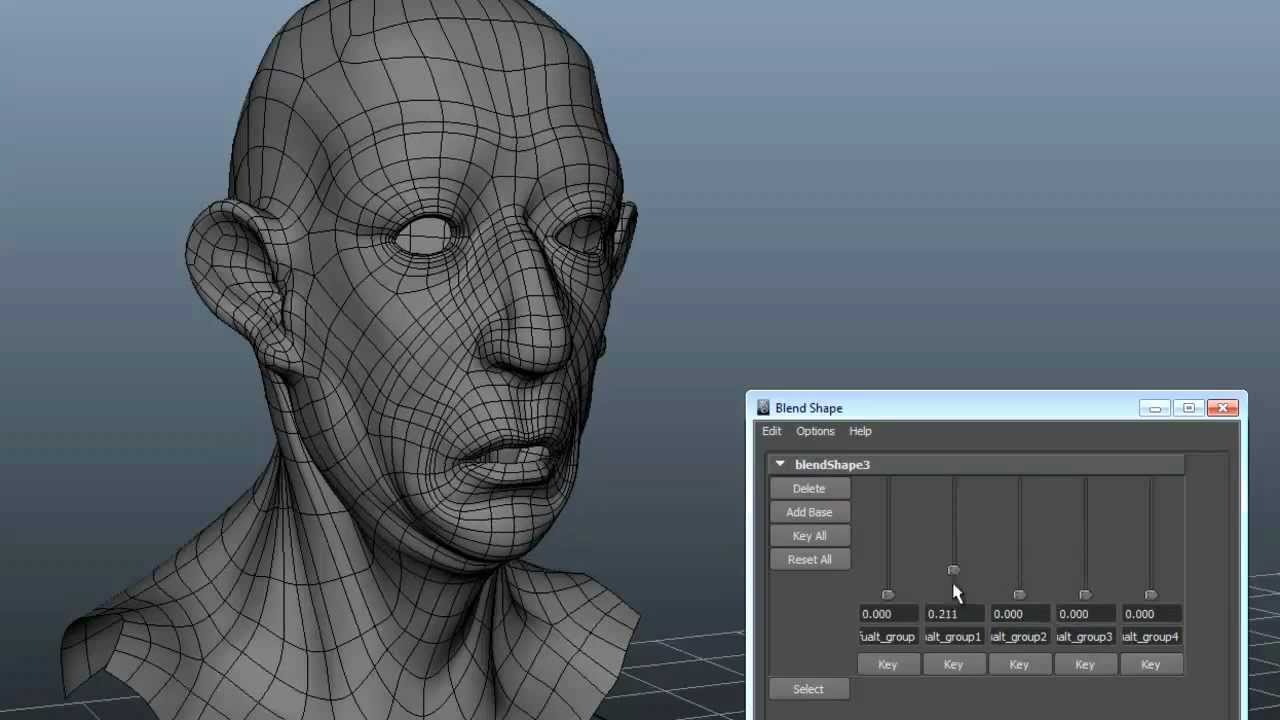Click the Delete button
The width and height of the screenshot is (1280, 720).
(x=809, y=488)
